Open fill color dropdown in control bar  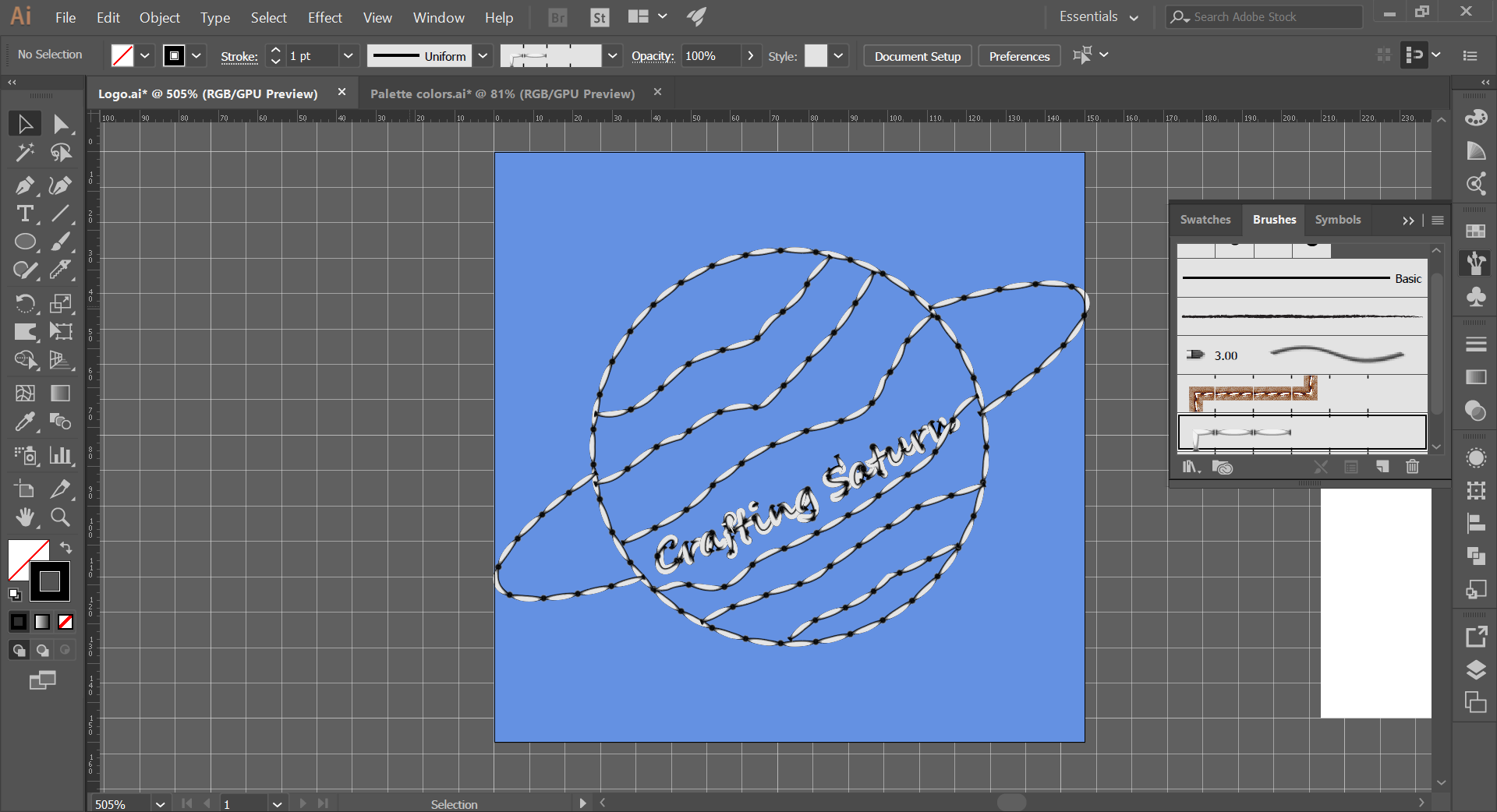coord(145,56)
